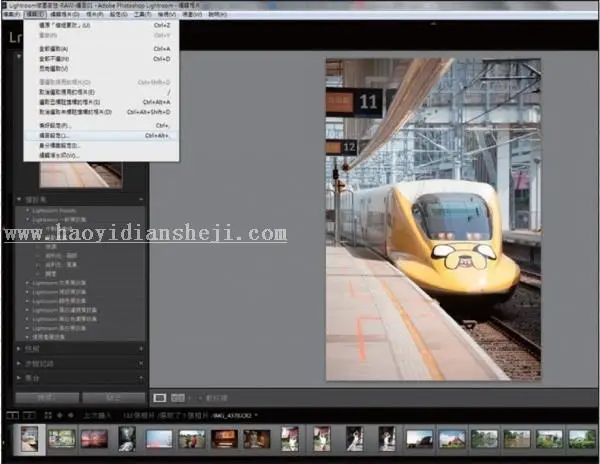The image size is (600, 464).
Task: Open the View (V) menu
Action: [167, 14]
